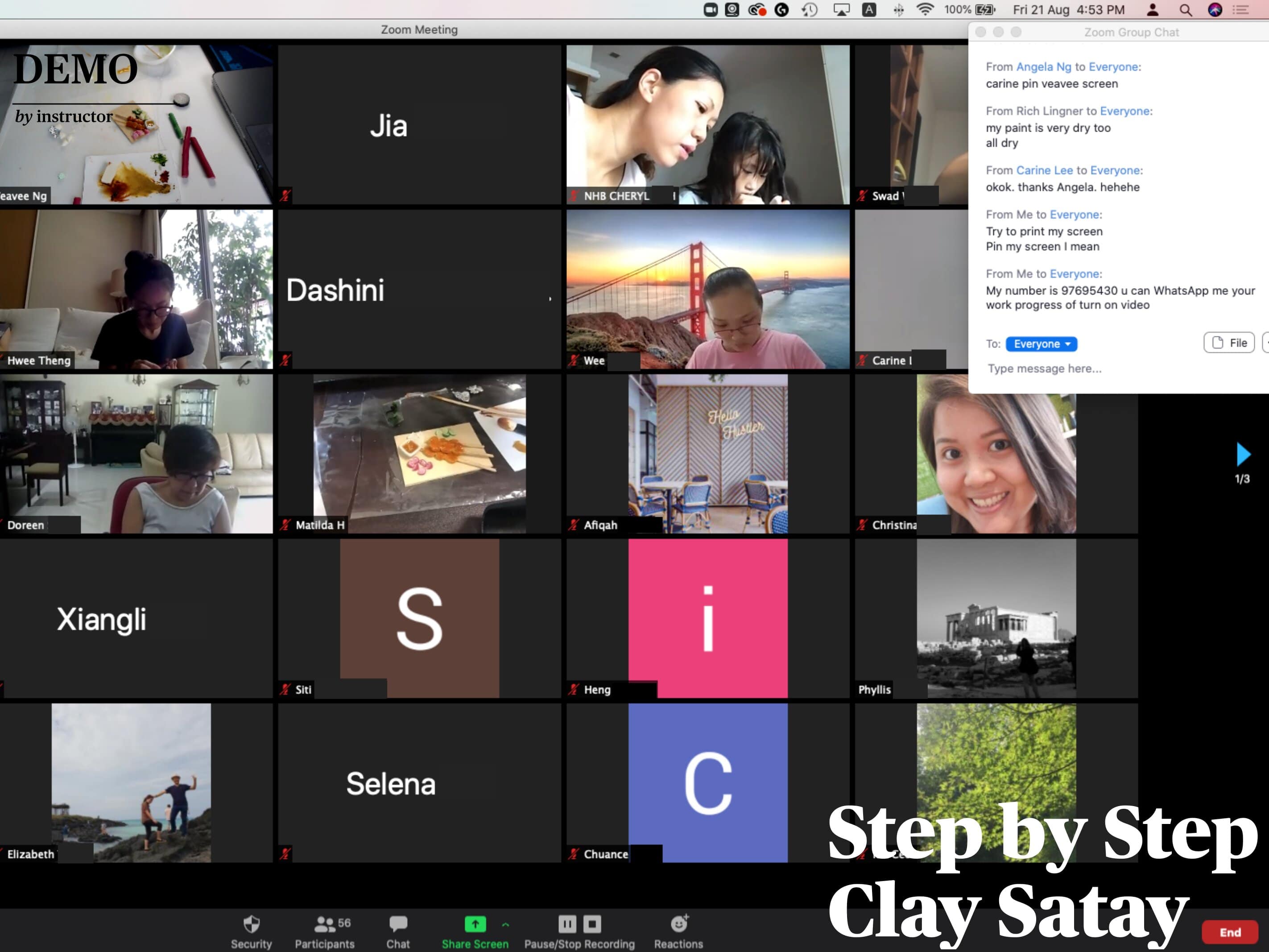Open Notification Center list icon

pyautogui.click(x=1241, y=10)
